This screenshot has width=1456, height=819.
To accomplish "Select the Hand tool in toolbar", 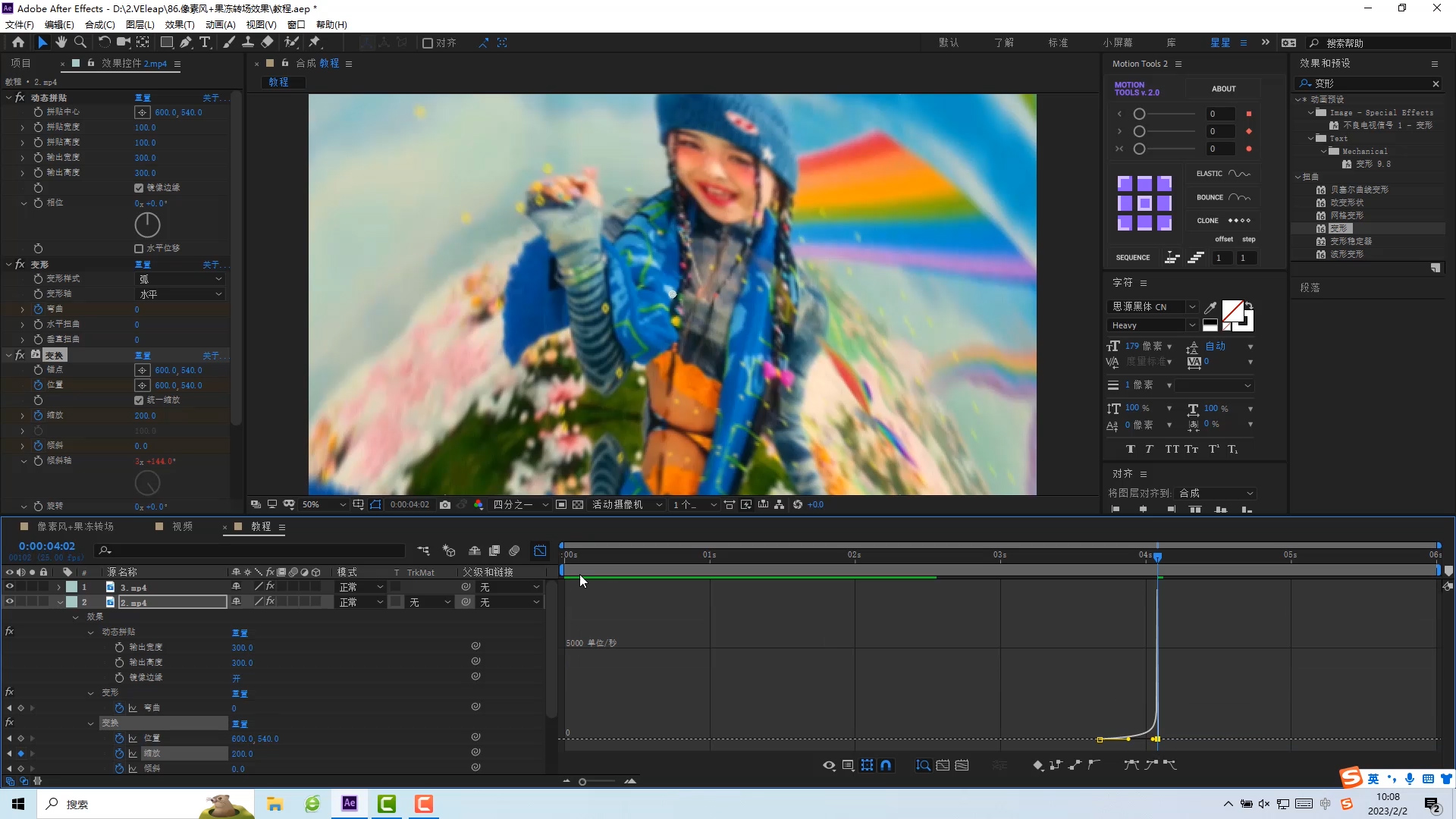I will pyautogui.click(x=61, y=42).
